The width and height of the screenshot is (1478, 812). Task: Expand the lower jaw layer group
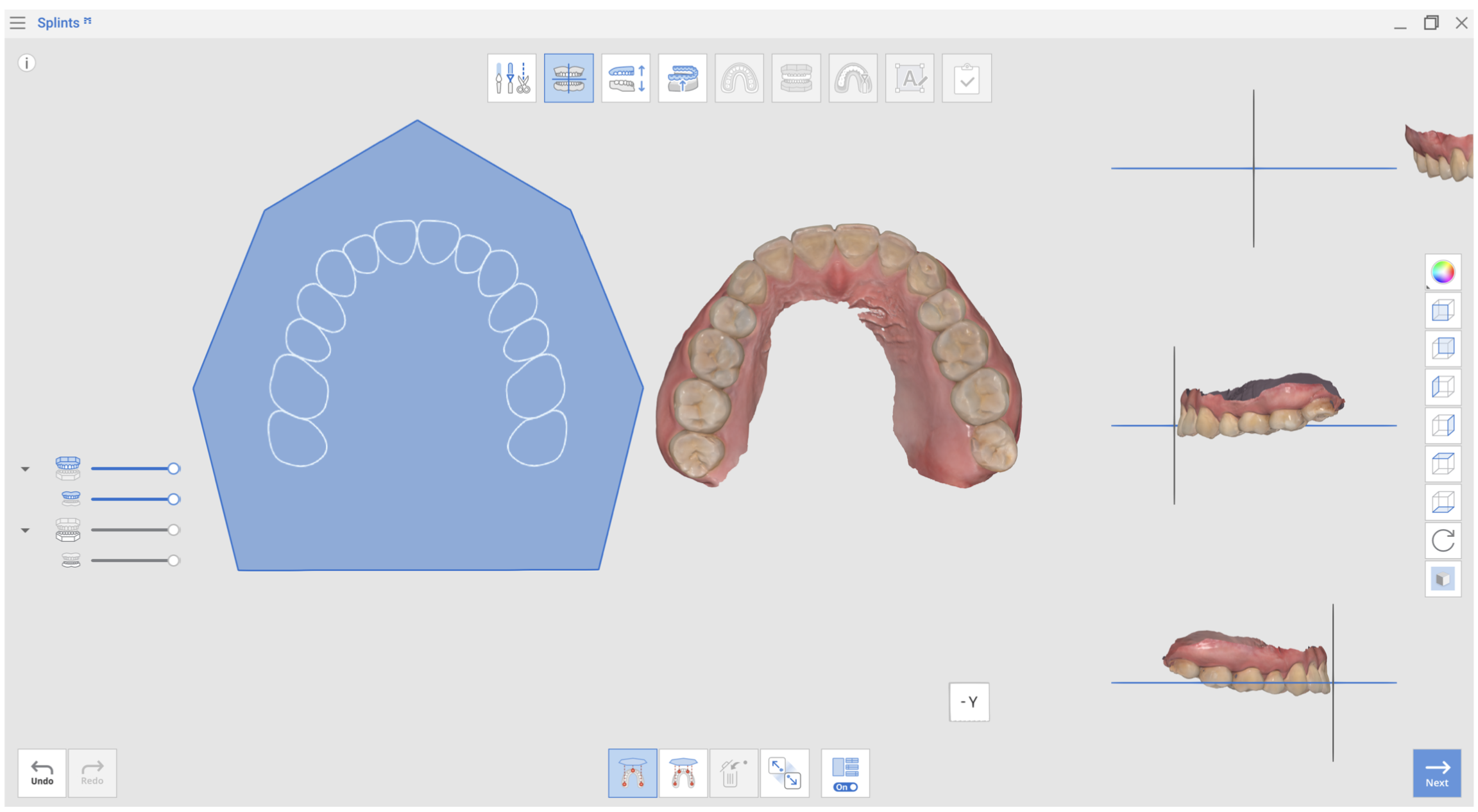coord(26,530)
